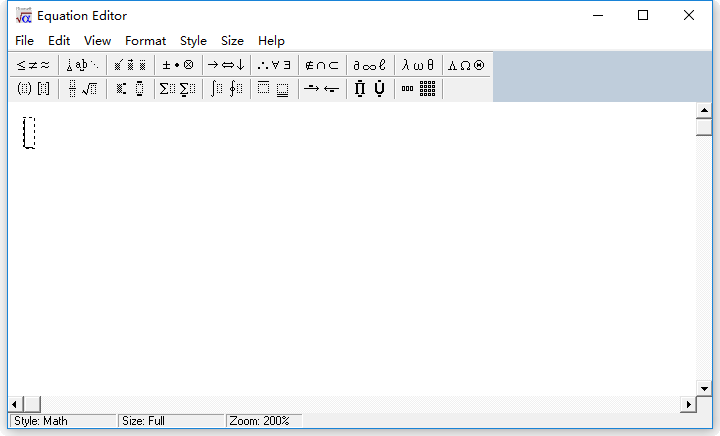
Task: Click the empty equation slot
Action: click(x=29, y=133)
